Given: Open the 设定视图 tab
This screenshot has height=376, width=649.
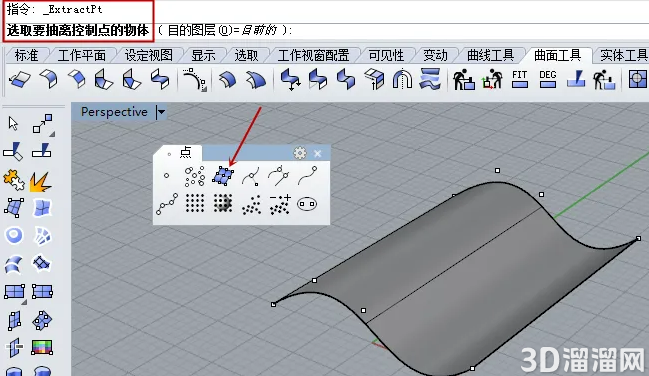Looking at the screenshot, I should click(149, 55).
